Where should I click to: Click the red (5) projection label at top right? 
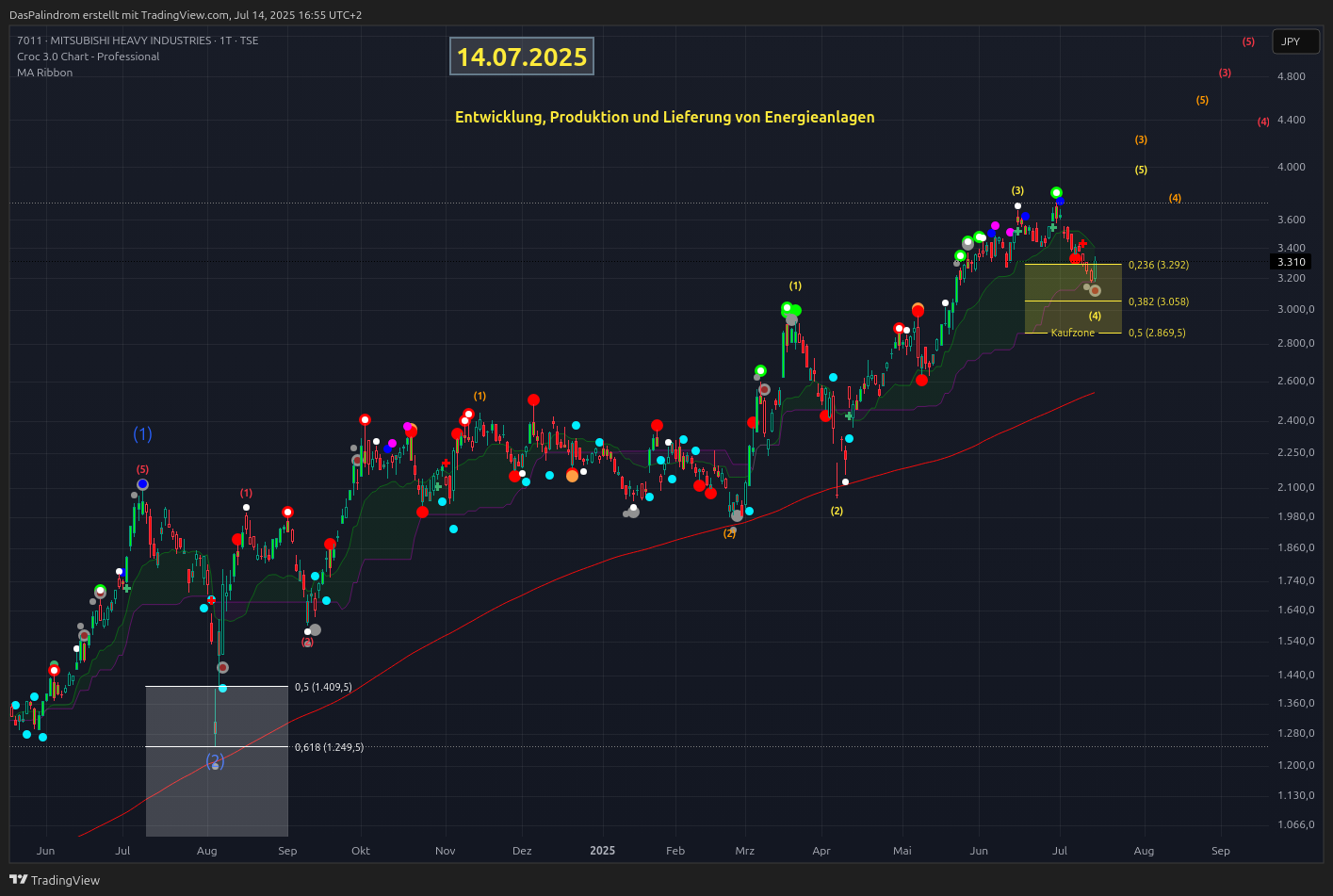coord(1248,41)
